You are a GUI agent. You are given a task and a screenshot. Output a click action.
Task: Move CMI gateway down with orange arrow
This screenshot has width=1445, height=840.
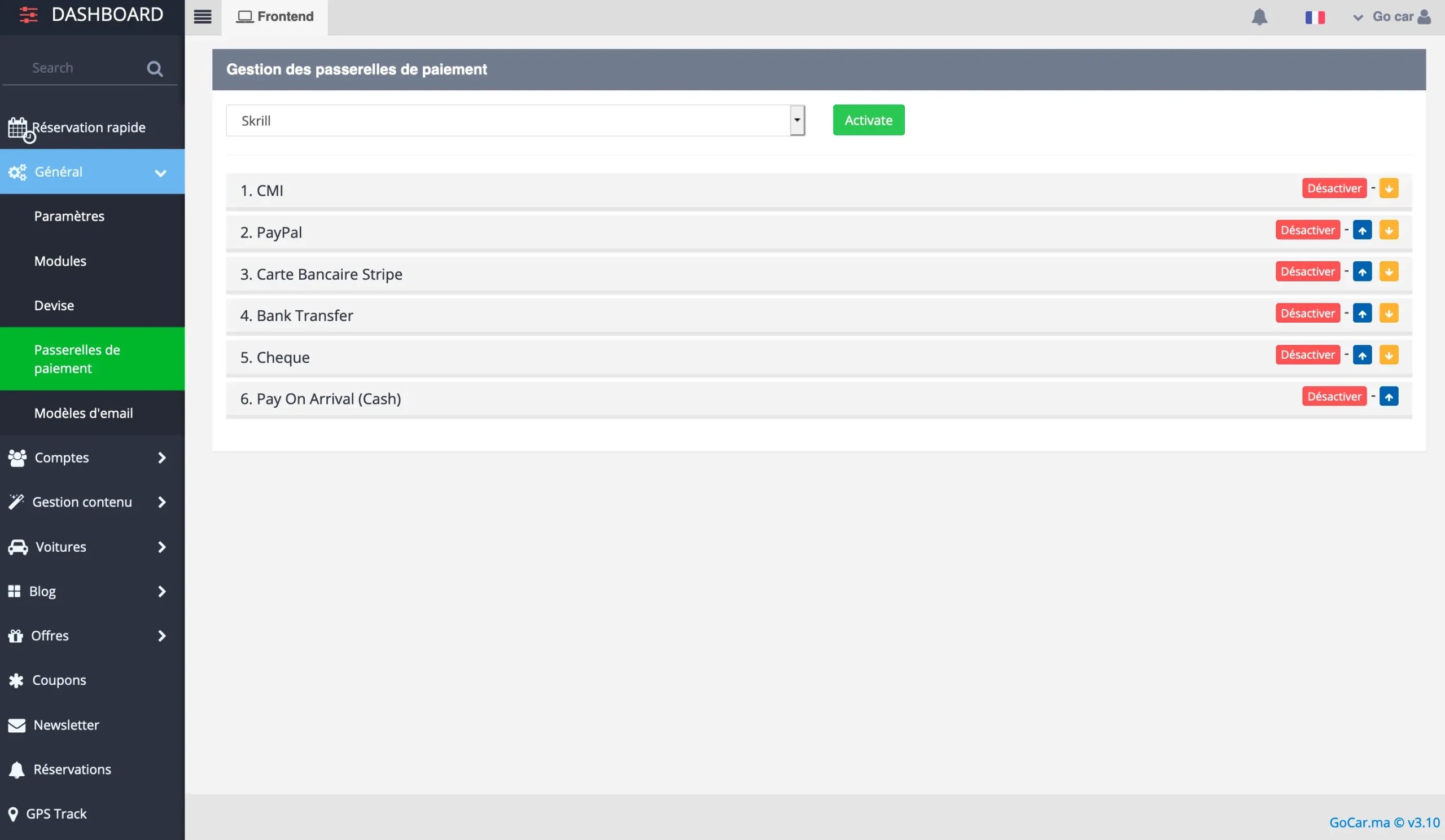click(x=1389, y=188)
